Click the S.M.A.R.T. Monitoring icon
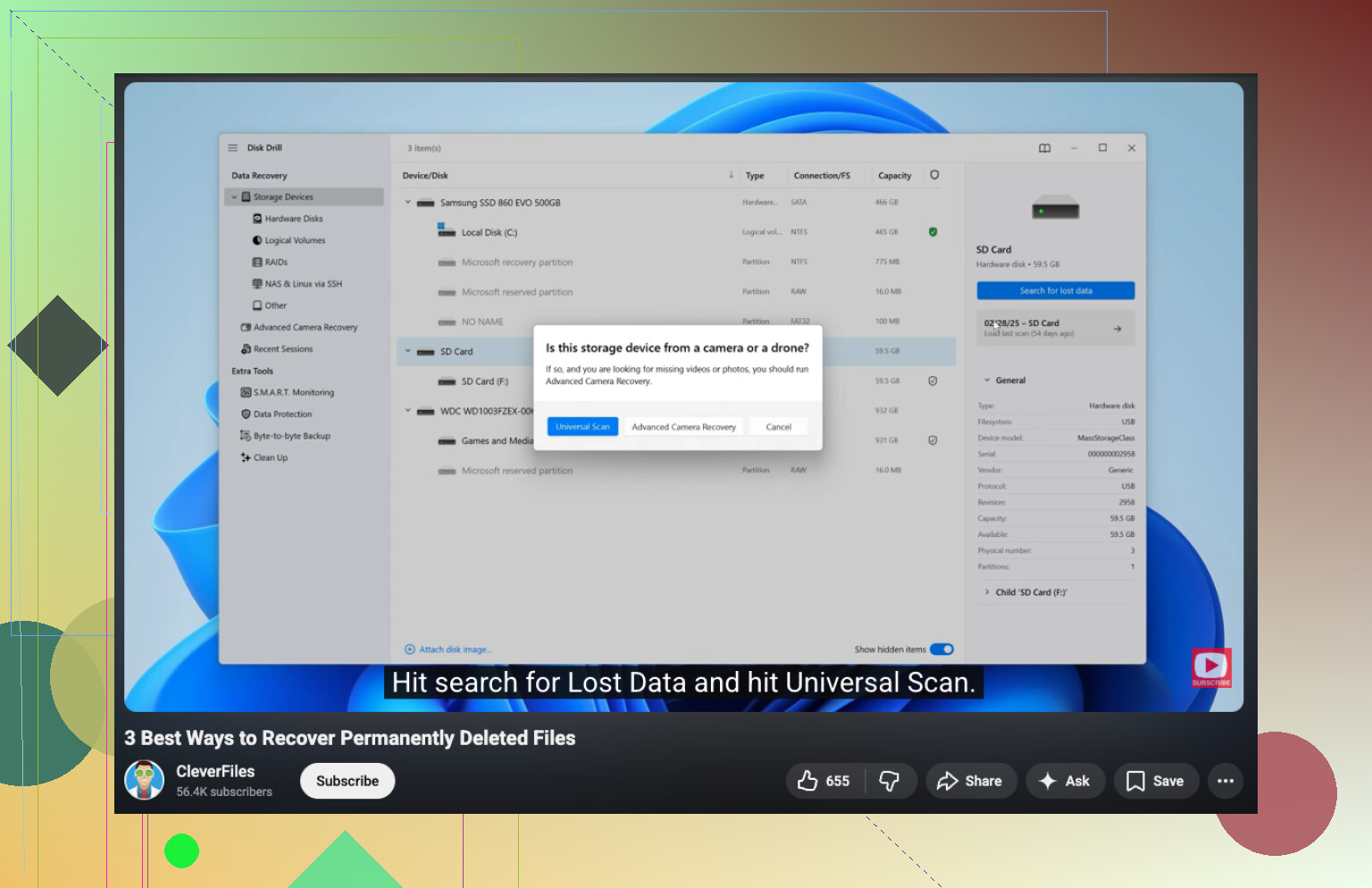This screenshot has height=888, width=1372. (x=246, y=393)
